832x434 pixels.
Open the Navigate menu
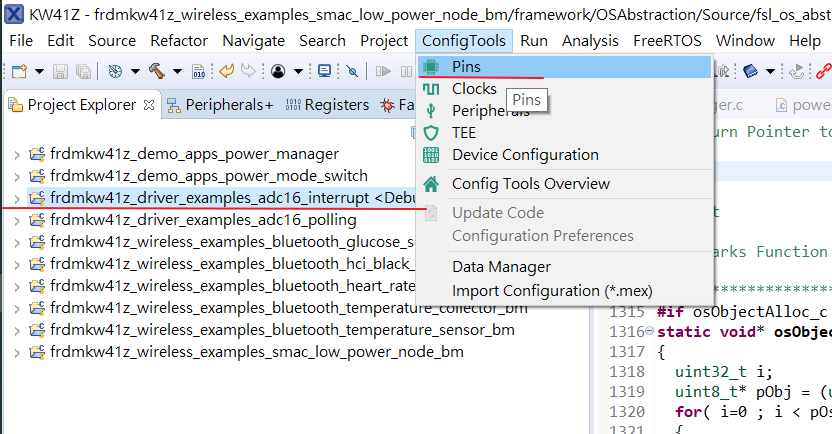tap(254, 41)
